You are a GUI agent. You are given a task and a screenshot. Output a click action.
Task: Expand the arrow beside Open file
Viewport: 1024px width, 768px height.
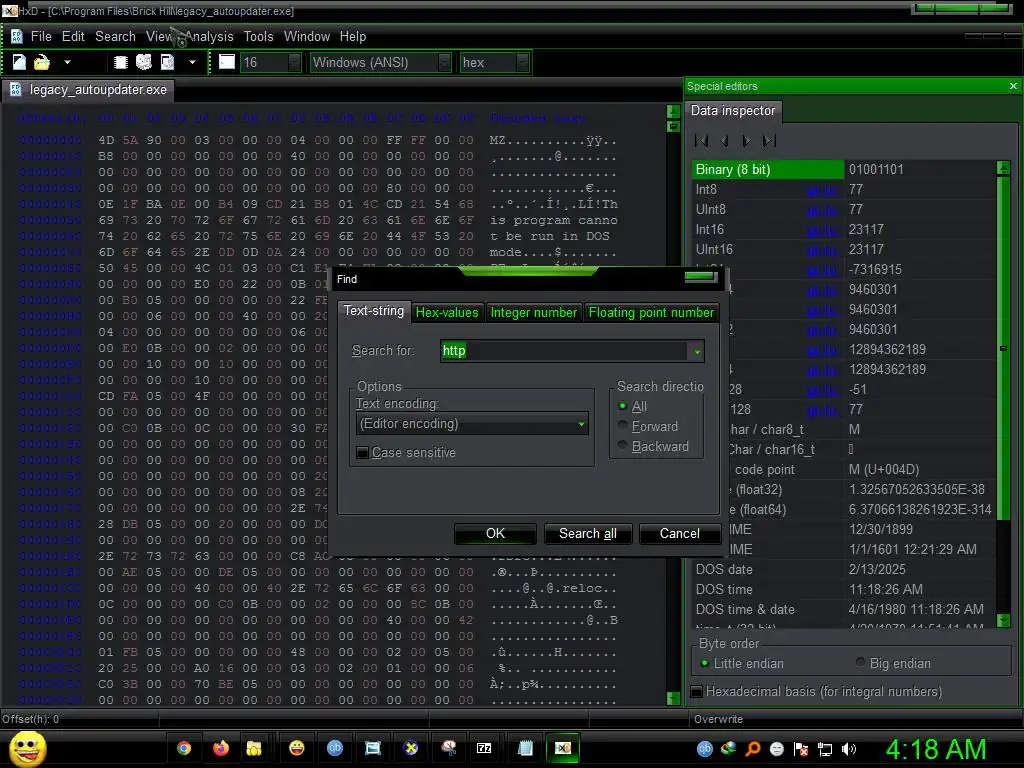67,62
